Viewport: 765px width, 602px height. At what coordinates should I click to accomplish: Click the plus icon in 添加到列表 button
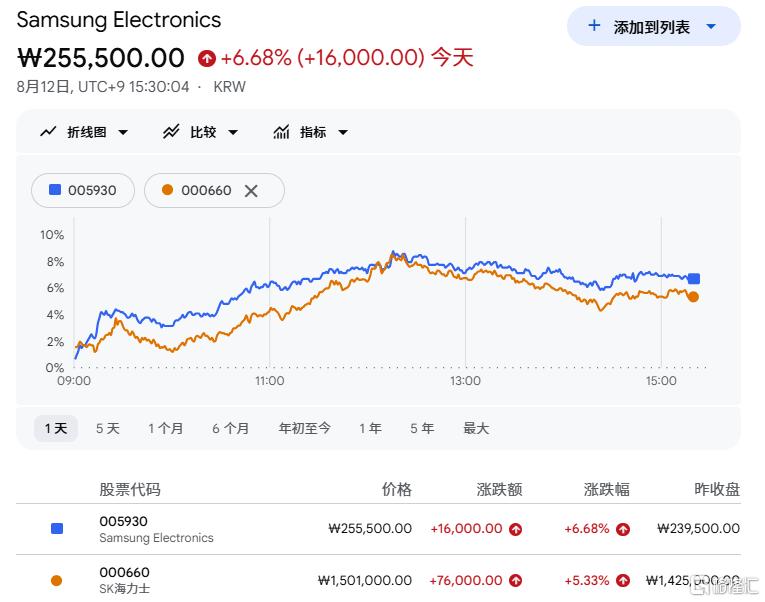[594, 25]
